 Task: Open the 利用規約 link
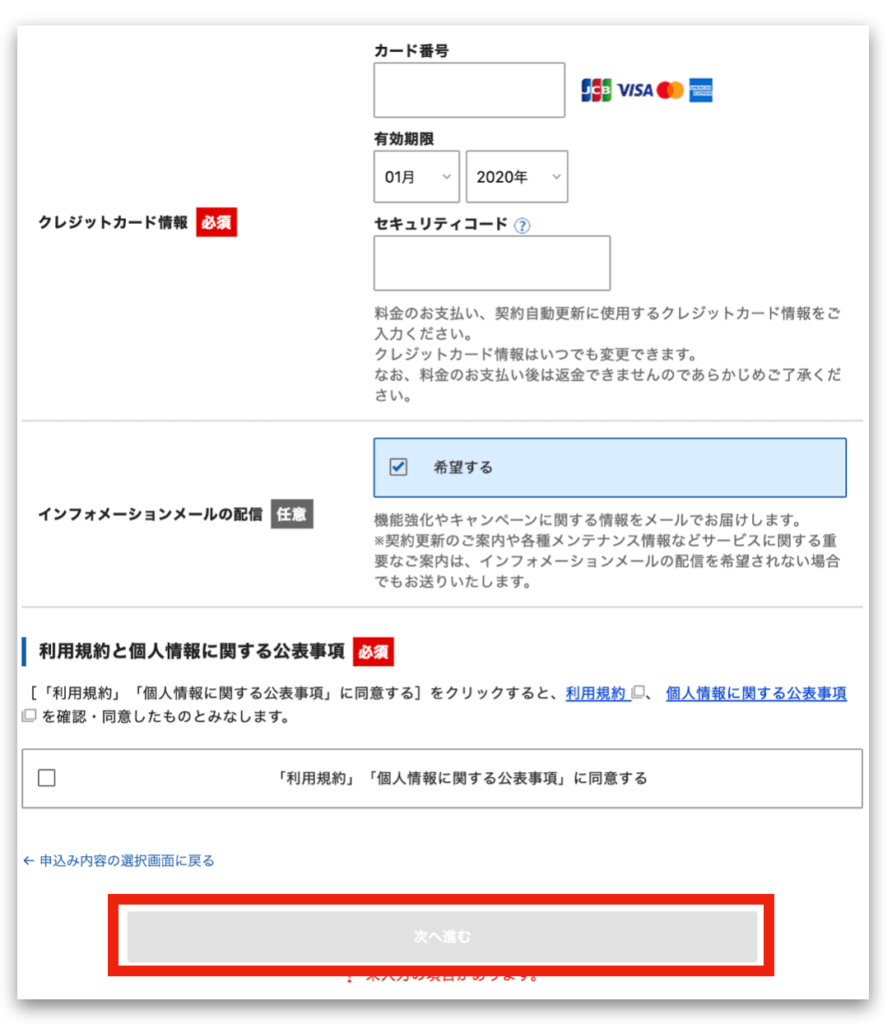pos(597,693)
